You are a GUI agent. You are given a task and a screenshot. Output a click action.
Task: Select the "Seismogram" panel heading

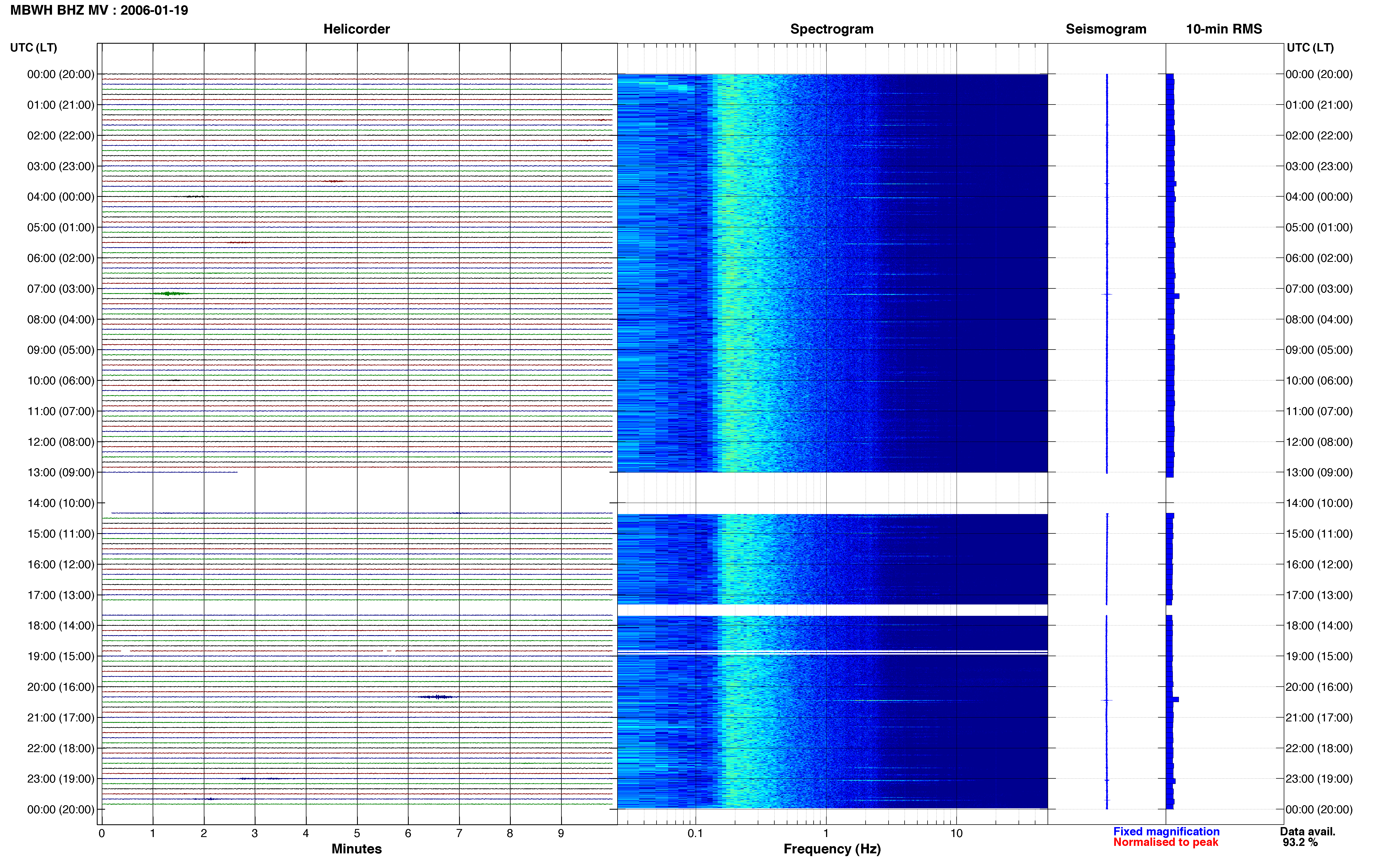point(1106,29)
